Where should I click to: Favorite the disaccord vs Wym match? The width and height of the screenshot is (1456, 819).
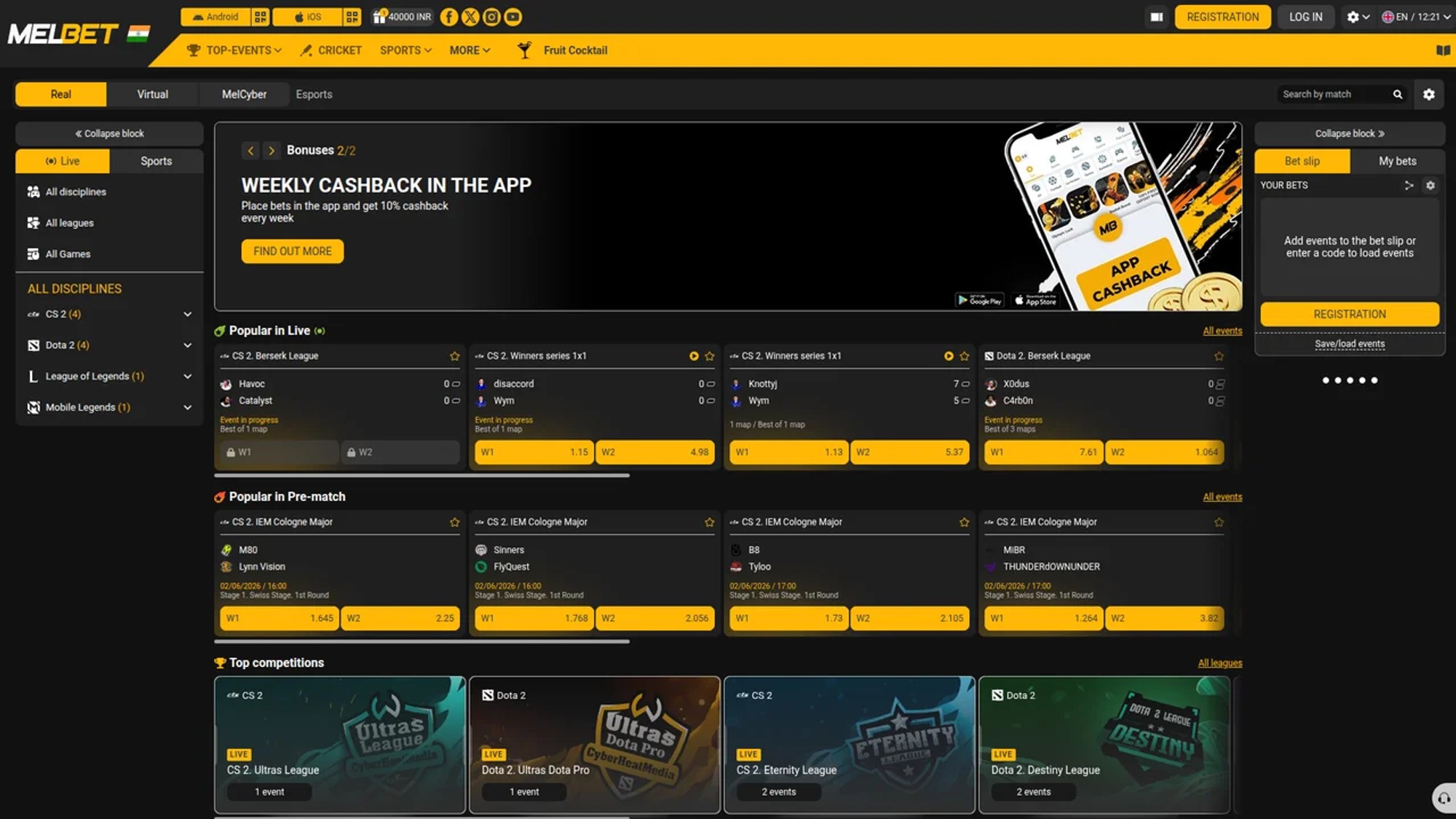point(710,356)
